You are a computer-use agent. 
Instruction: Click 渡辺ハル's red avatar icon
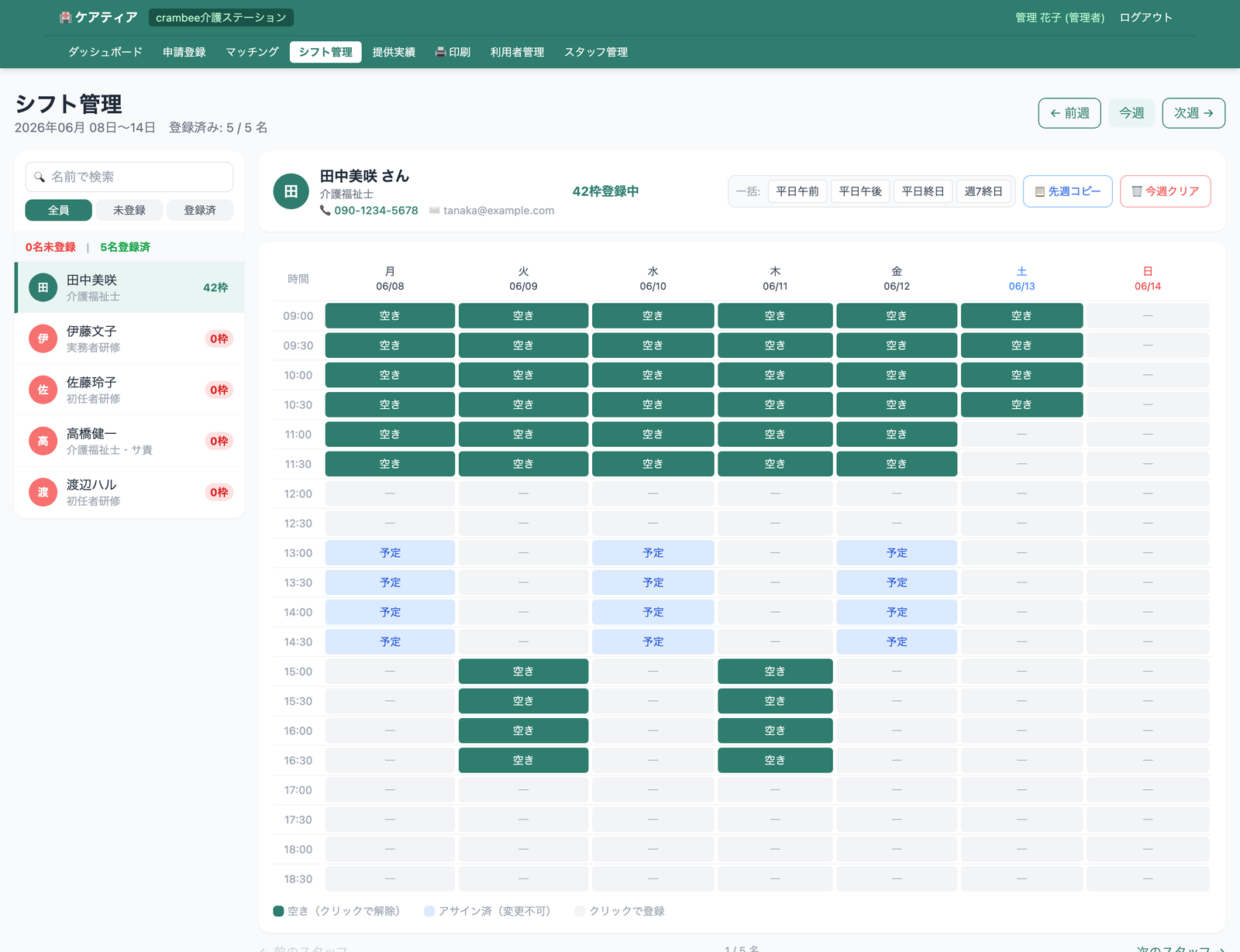click(43, 492)
